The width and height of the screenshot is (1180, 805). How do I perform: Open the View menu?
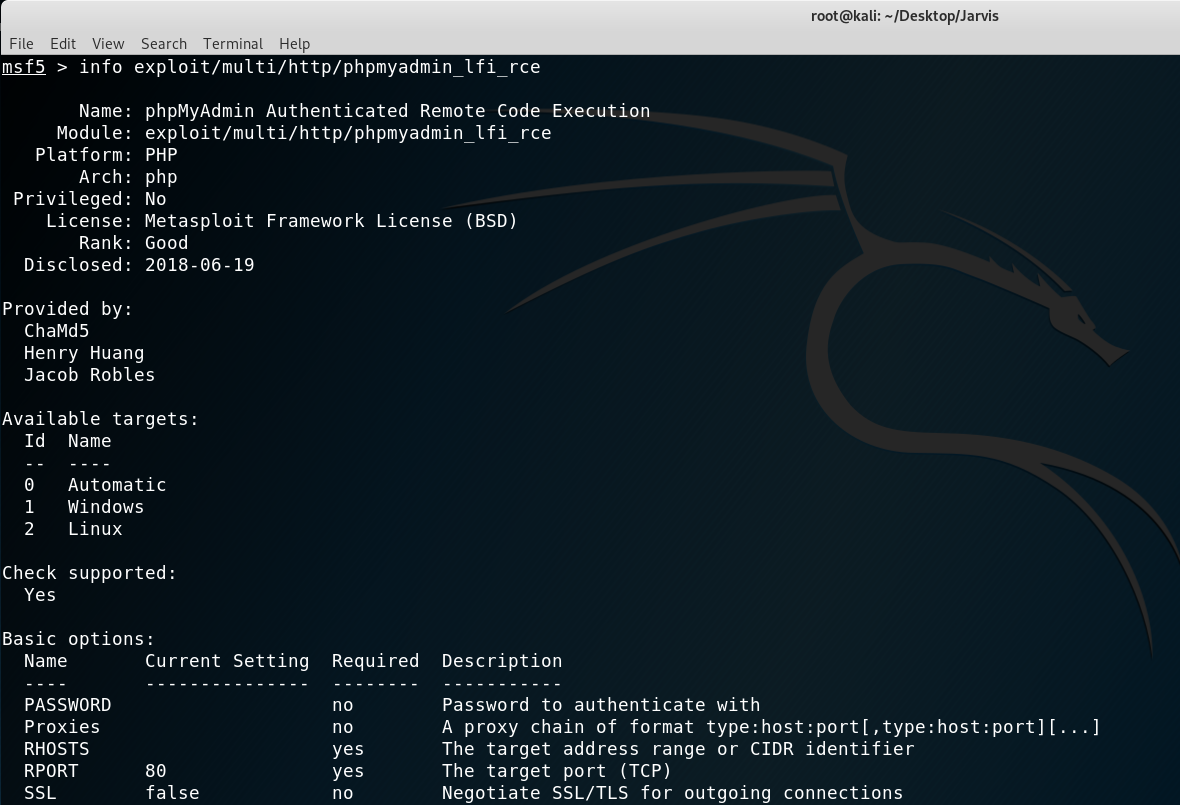click(108, 44)
